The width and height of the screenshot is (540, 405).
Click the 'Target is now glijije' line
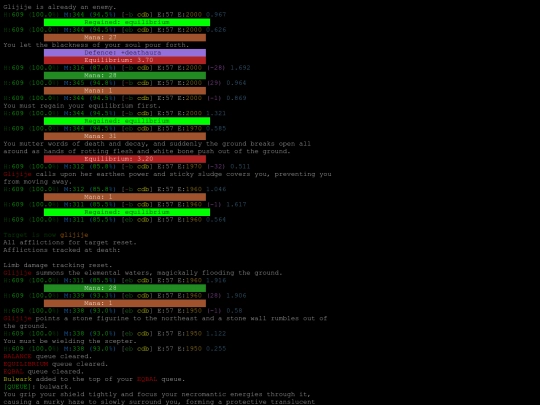pos(46,235)
